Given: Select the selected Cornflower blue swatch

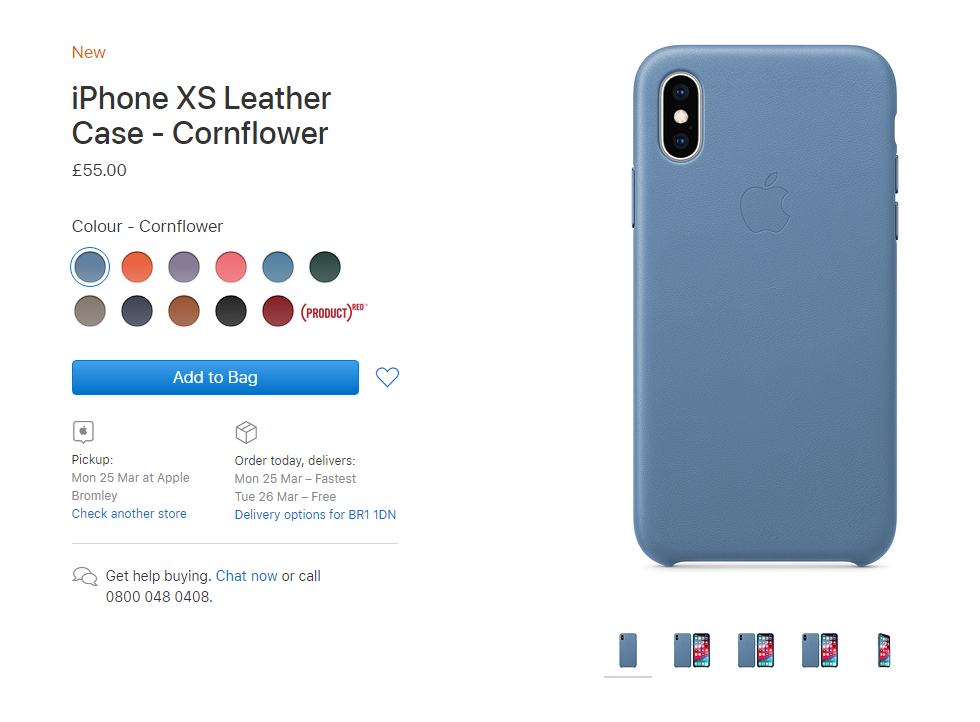Looking at the screenshot, I should tap(90, 267).
